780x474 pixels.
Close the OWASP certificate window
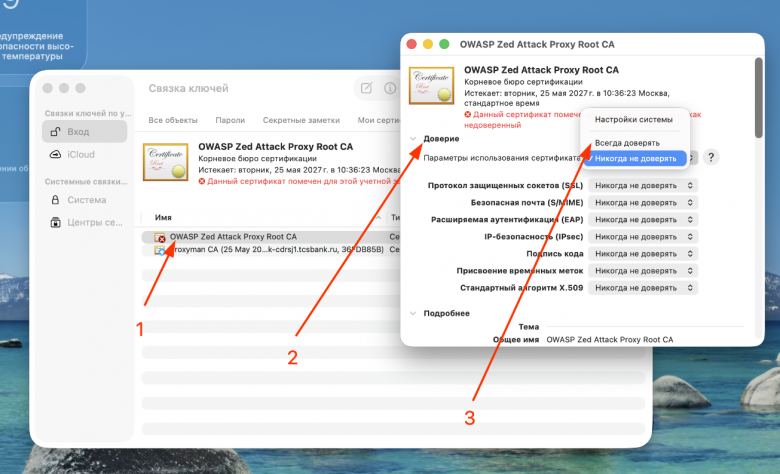(411, 44)
